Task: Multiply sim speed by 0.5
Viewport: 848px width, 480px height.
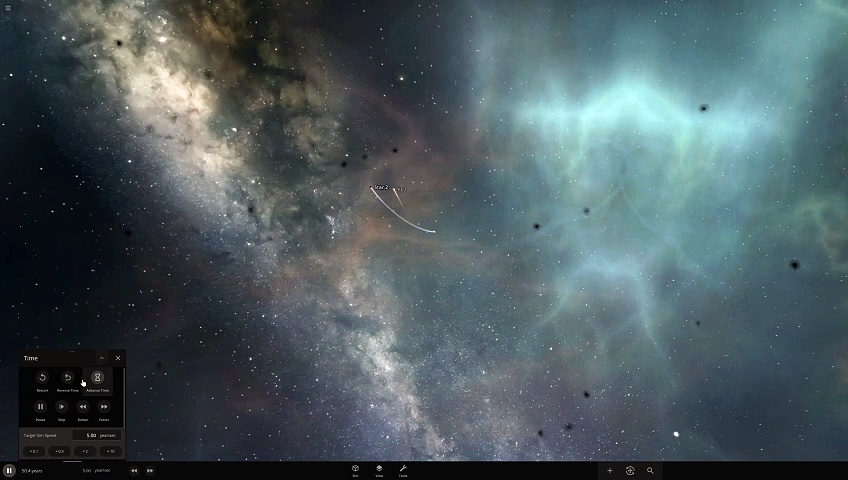Action: click(59, 451)
